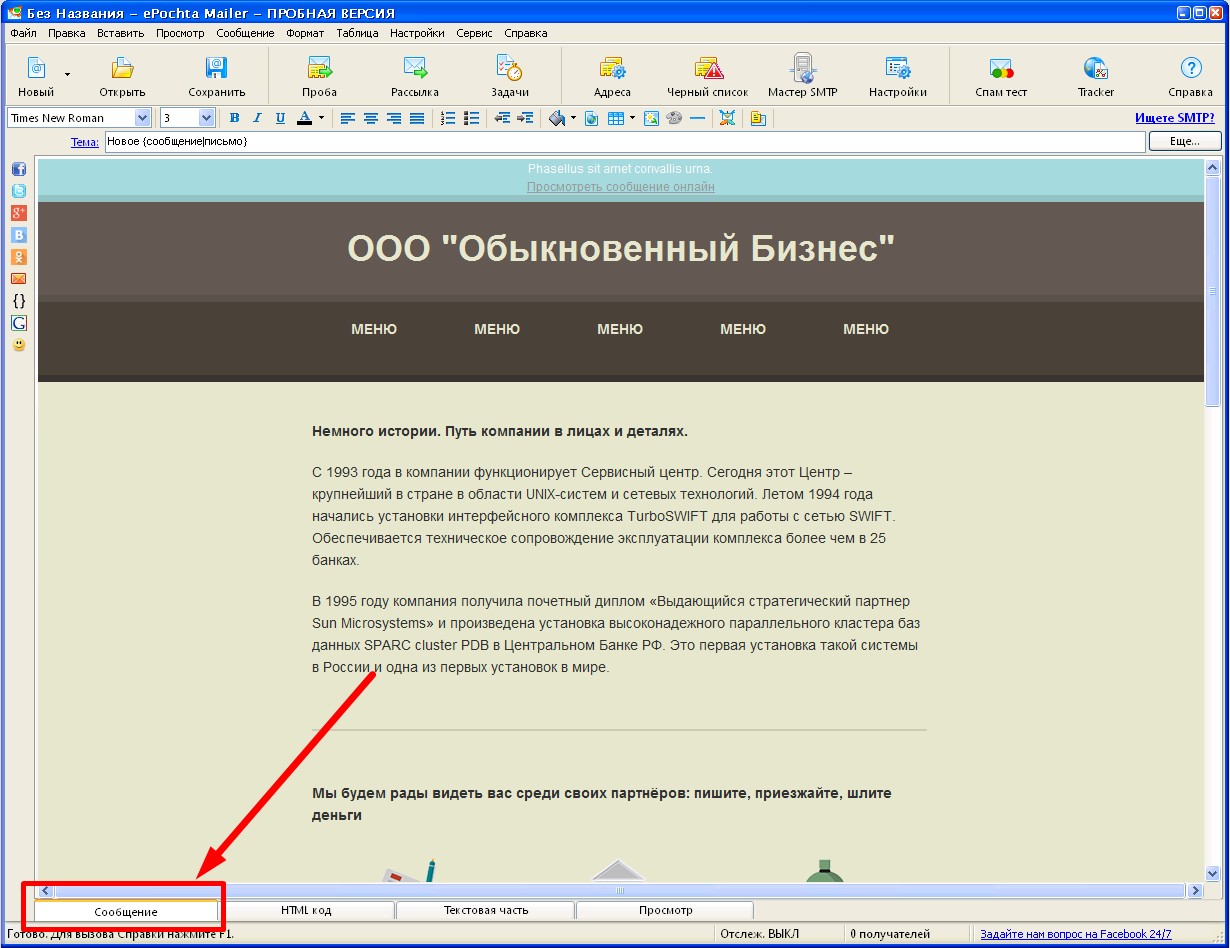Create a new message with Новый
Image resolution: width=1230 pixels, height=948 pixels.
point(36,76)
